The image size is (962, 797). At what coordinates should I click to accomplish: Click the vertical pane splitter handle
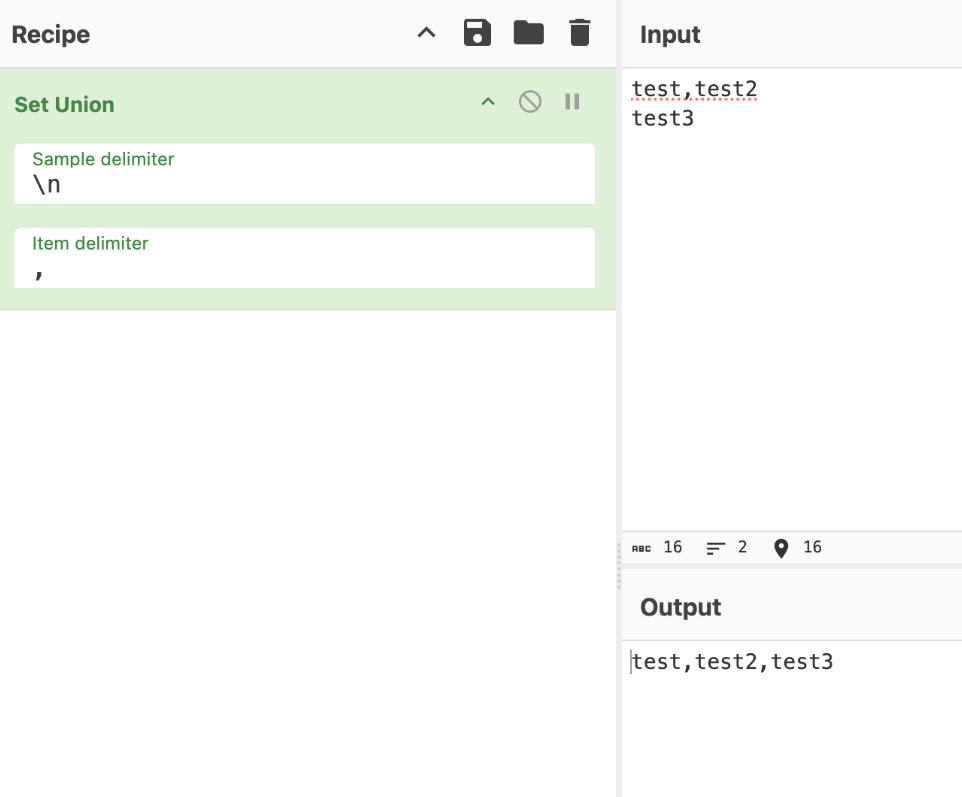point(618,566)
